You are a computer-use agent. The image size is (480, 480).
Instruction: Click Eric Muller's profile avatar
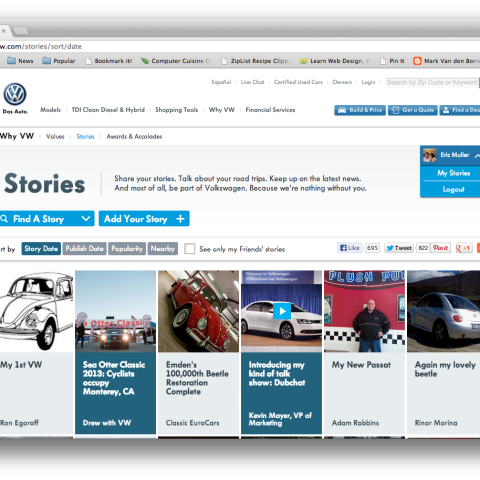pos(430,155)
